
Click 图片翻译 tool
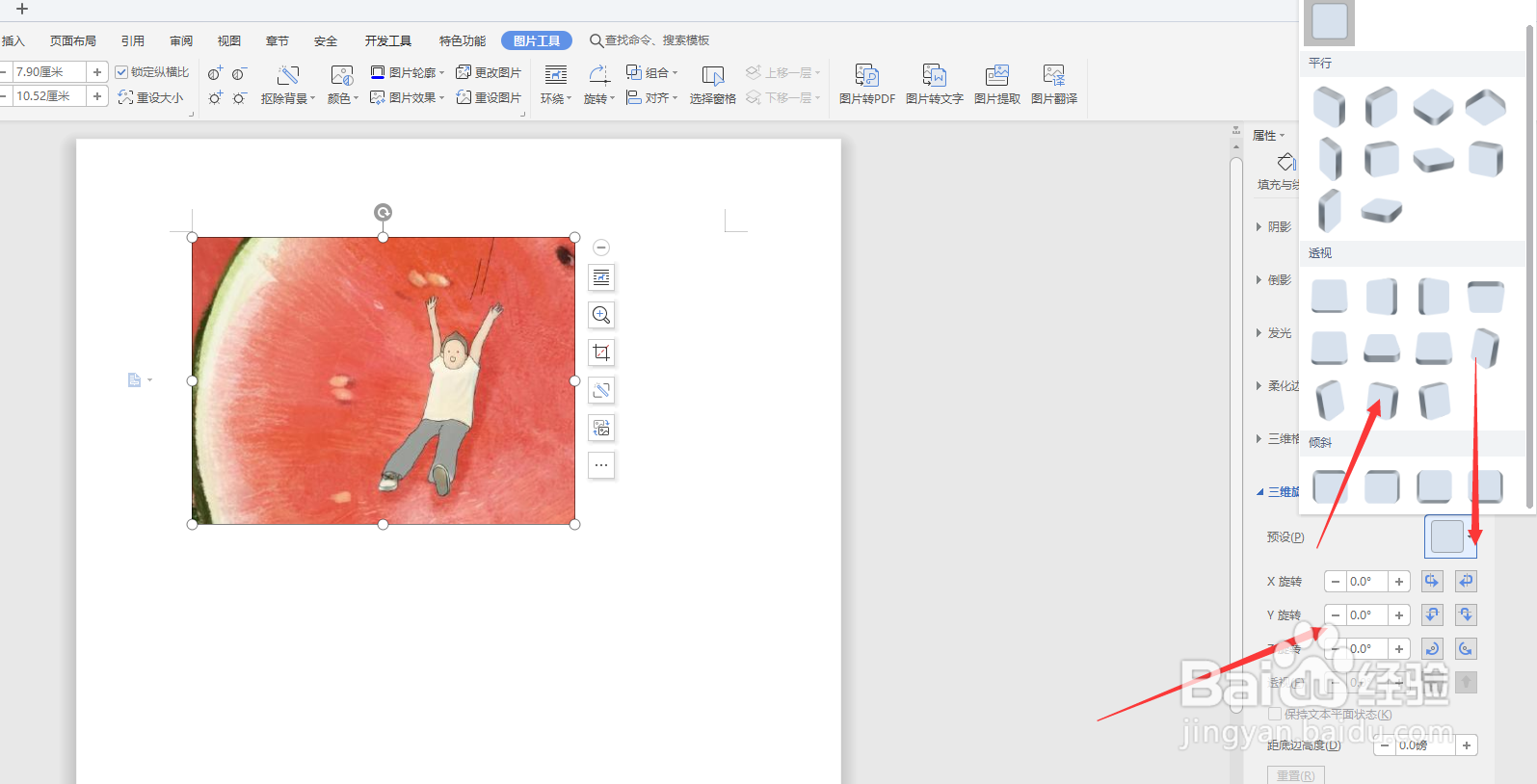pos(1054,85)
